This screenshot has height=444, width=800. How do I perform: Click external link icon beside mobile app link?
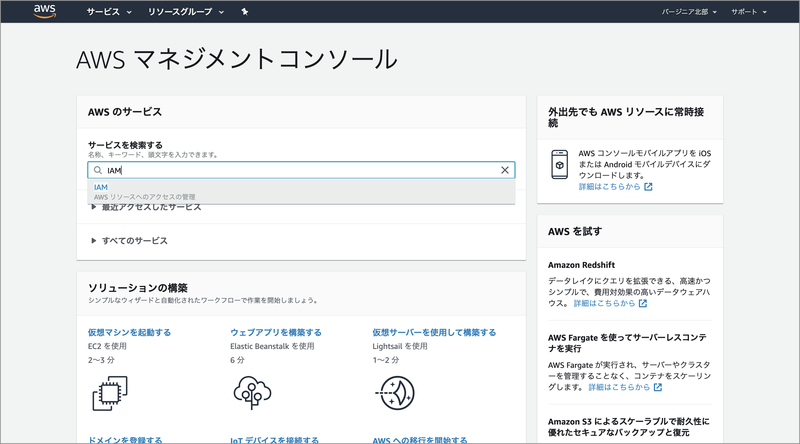[x=648, y=187]
